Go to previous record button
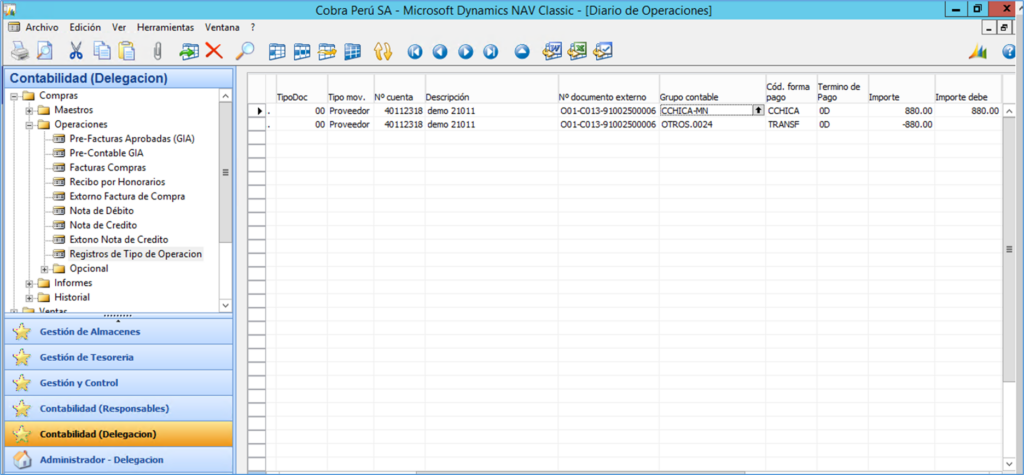Image resolution: width=1024 pixels, height=475 pixels. tap(440, 52)
